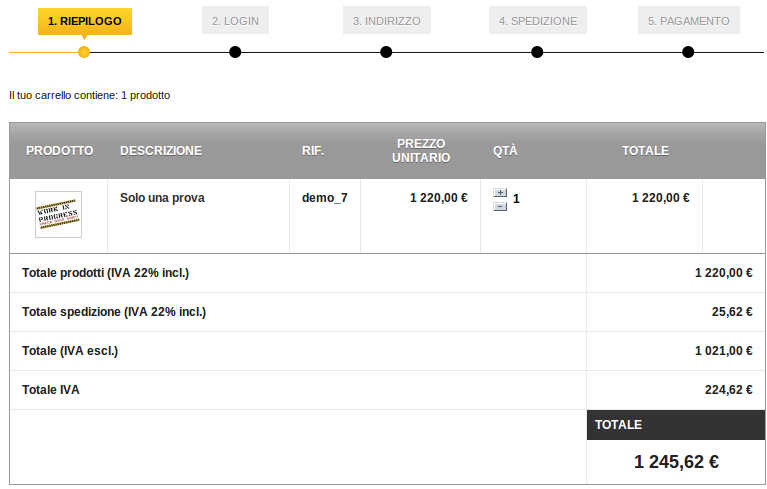Select the 1. Riepilogo step tab
The image size is (767, 489).
tap(84, 21)
